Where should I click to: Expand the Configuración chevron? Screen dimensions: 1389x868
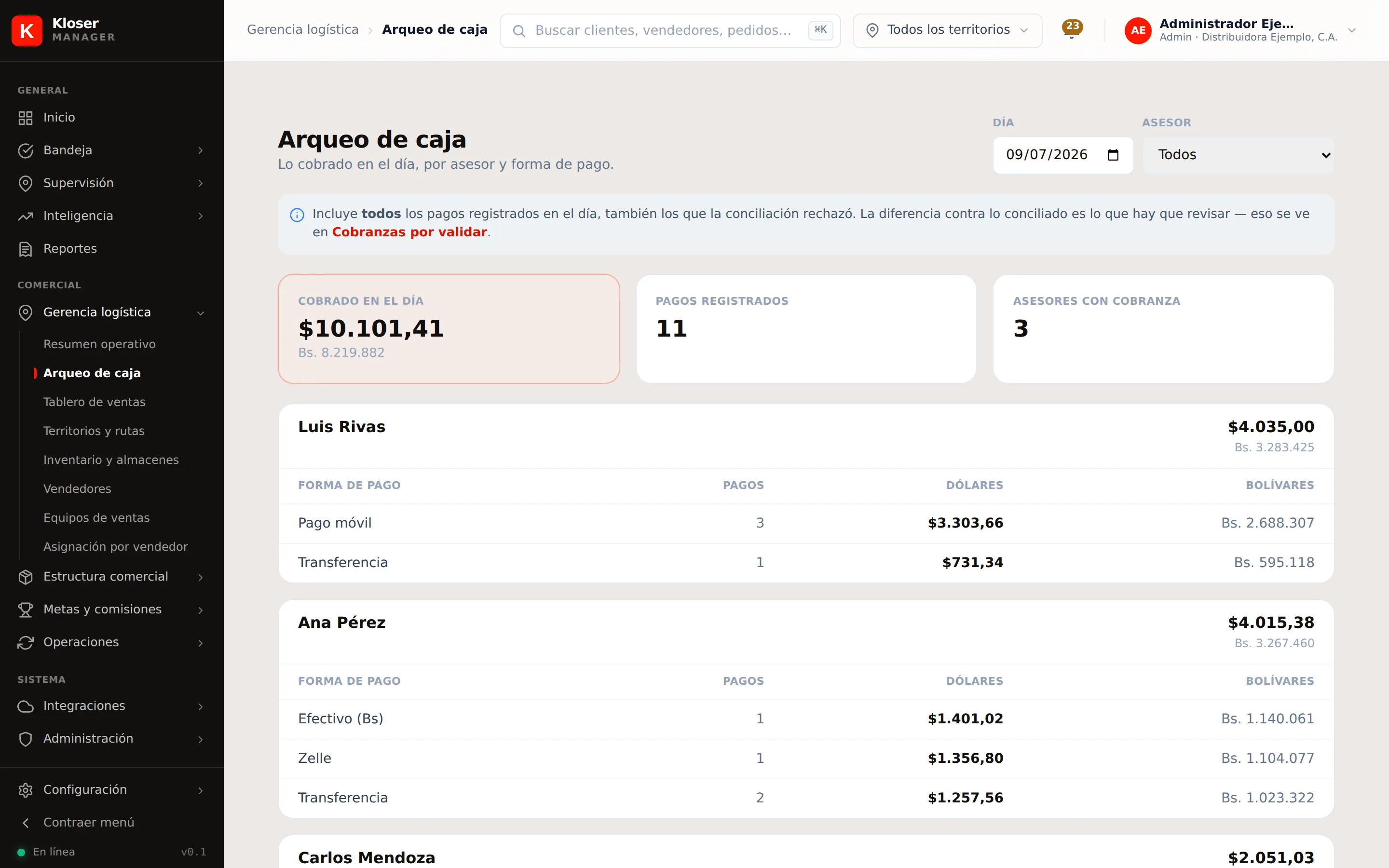(200, 790)
